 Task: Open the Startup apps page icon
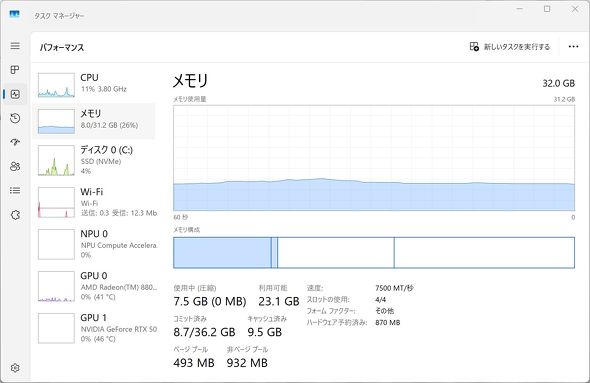pyautogui.click(x=15, y=142)
